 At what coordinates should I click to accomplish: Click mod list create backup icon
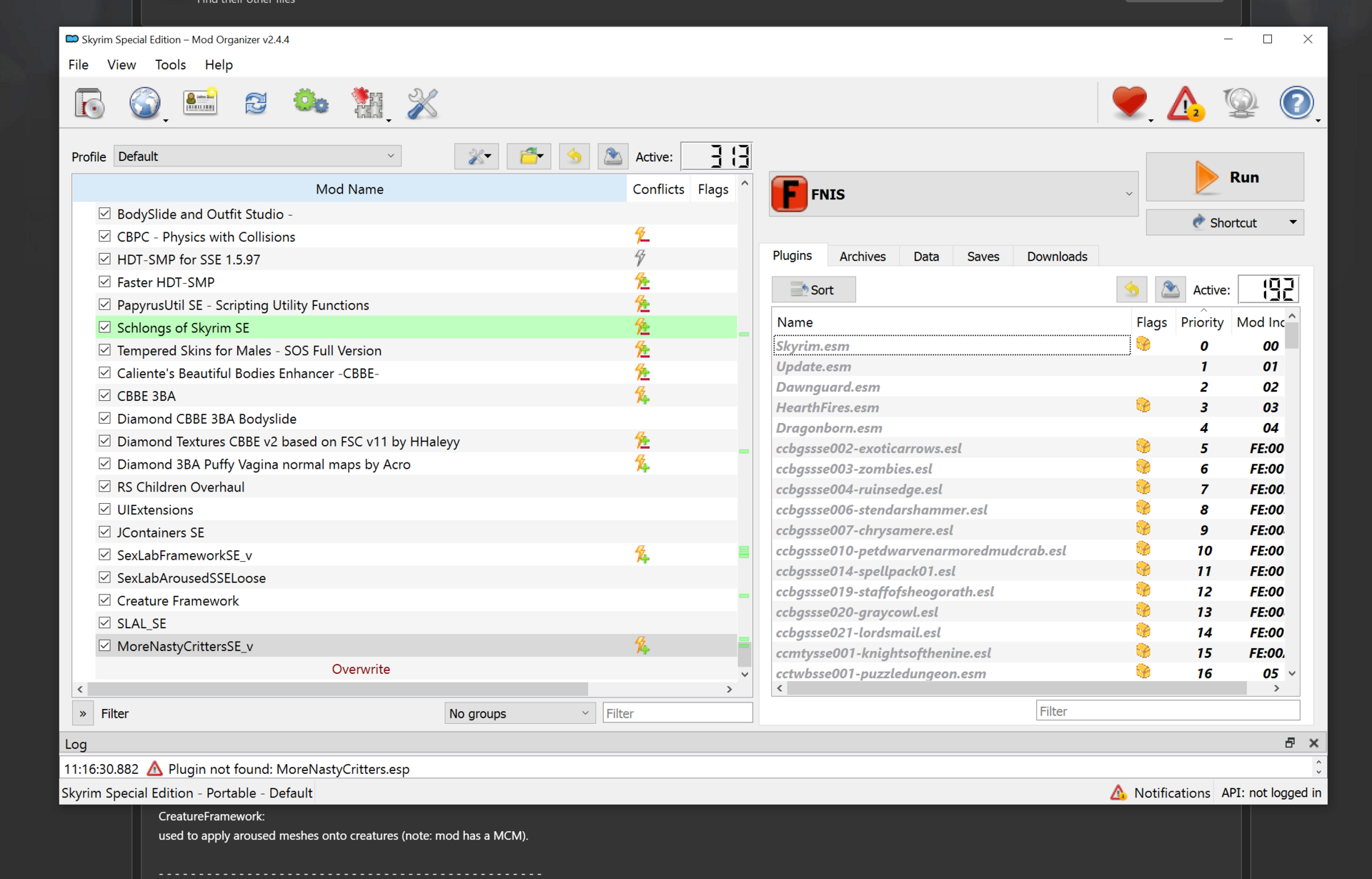(x=612, y=157)
